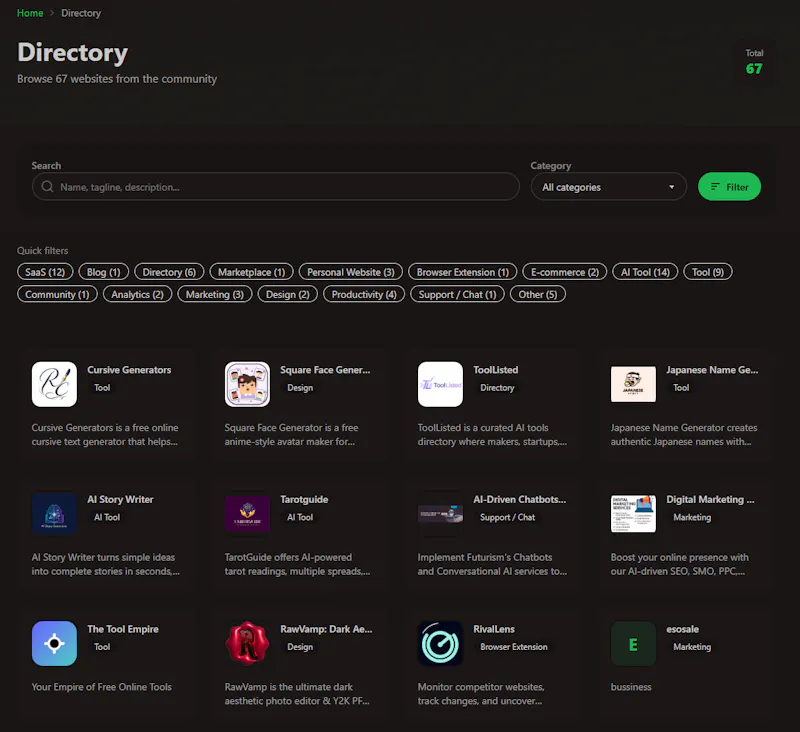
Task: Open the Cursive Generators logo icon
Action: pos(54,384)
